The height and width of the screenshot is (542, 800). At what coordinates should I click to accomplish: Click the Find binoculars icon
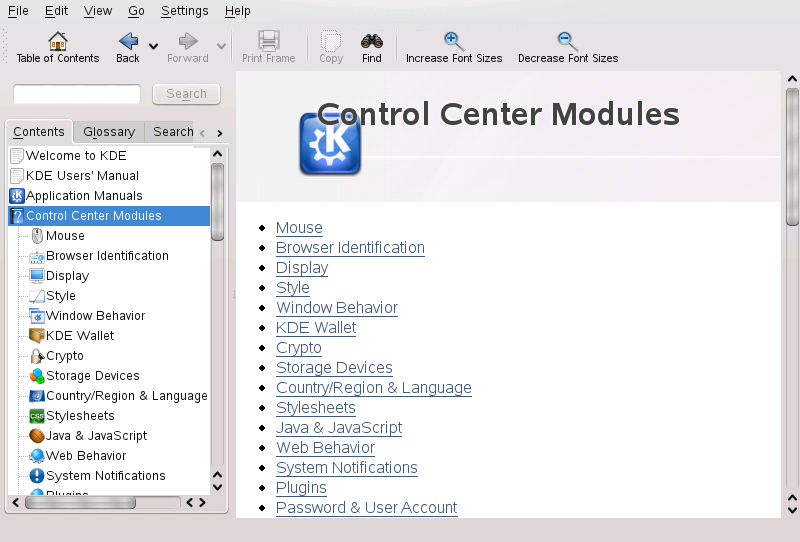[372, 41]
